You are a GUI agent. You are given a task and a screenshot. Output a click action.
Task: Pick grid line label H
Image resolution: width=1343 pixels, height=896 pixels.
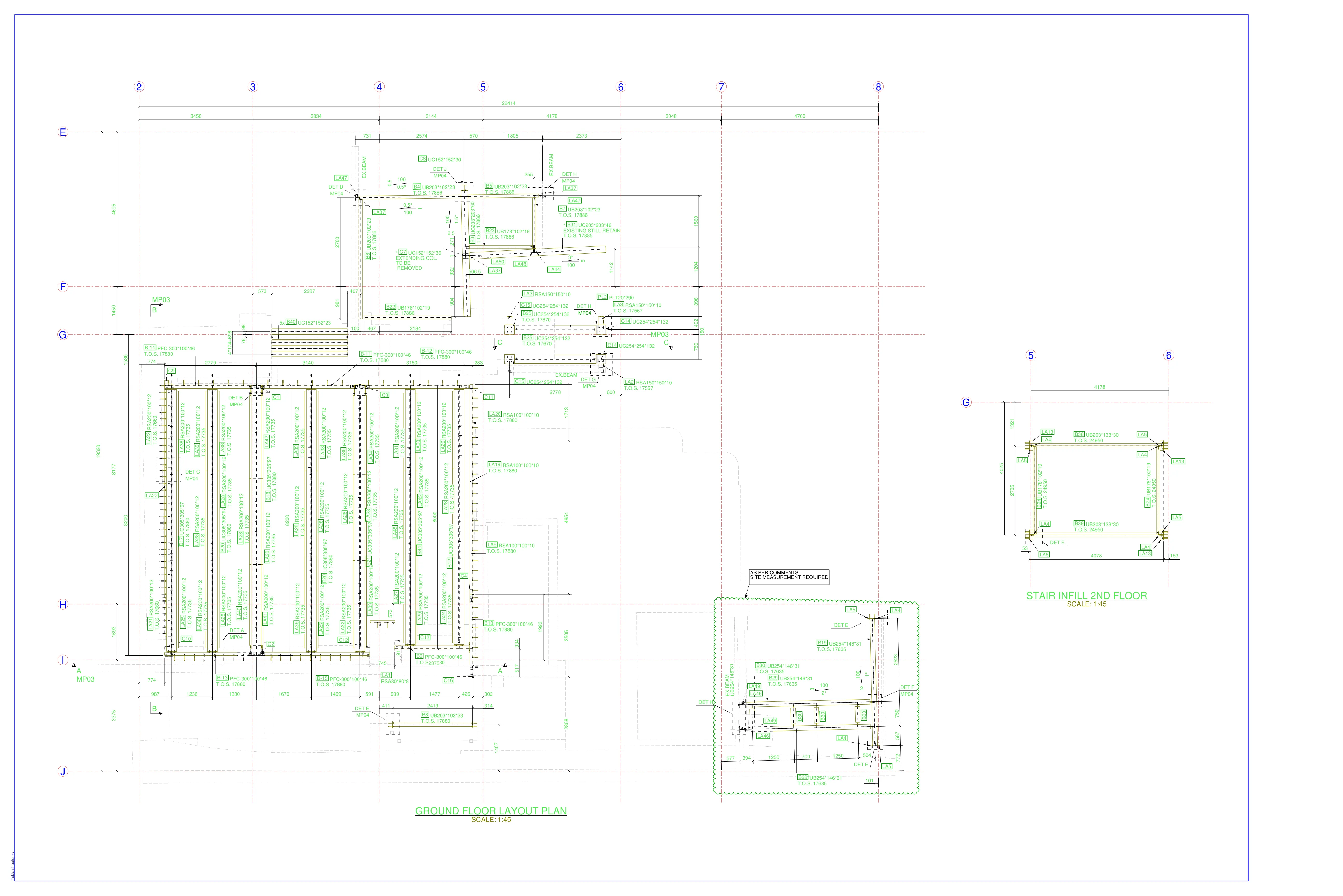click(63, 604)
